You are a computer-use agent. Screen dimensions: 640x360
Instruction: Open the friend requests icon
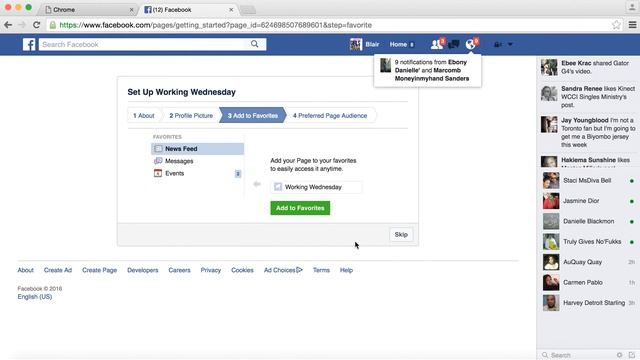click(436, 44)
